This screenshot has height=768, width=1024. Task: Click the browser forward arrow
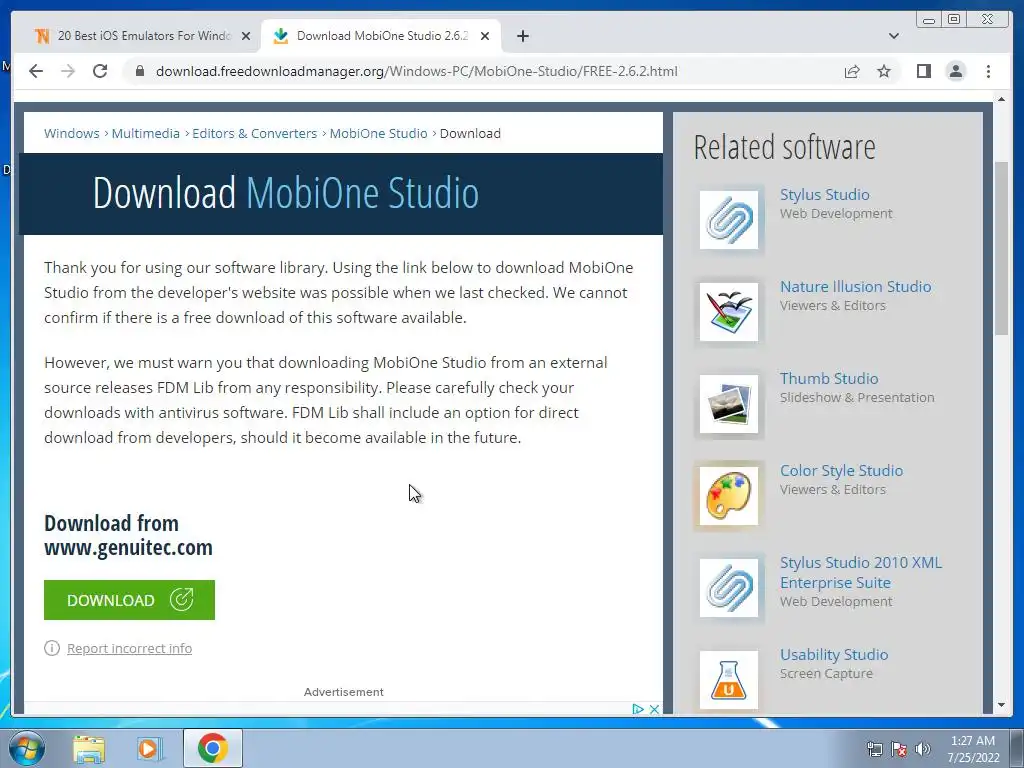click(x=68, y=71)
